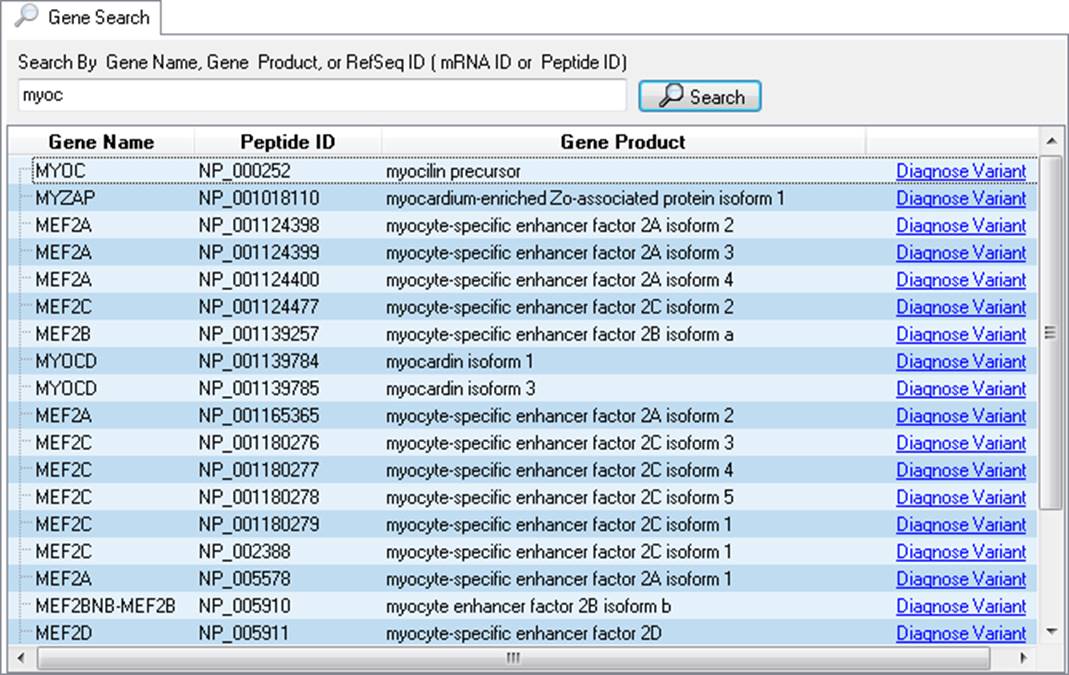Image resolution: width=1069 pixels, height=675 pixels.
Task: Open Diagnose Variant for NP_001165365
Action: pos(961,416)
